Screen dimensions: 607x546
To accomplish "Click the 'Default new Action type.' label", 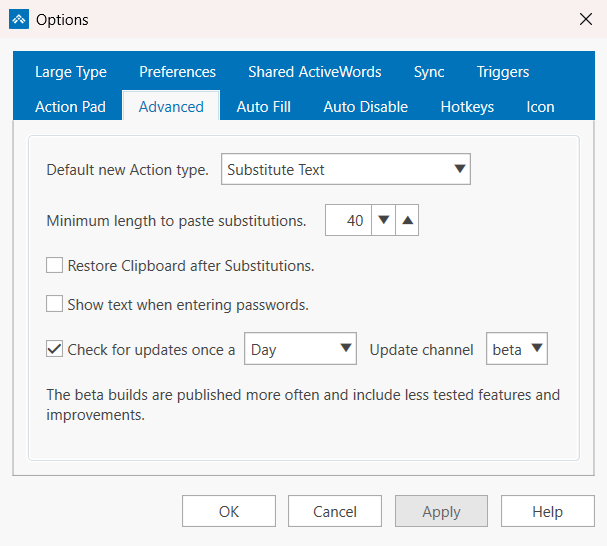I will 127,170.
